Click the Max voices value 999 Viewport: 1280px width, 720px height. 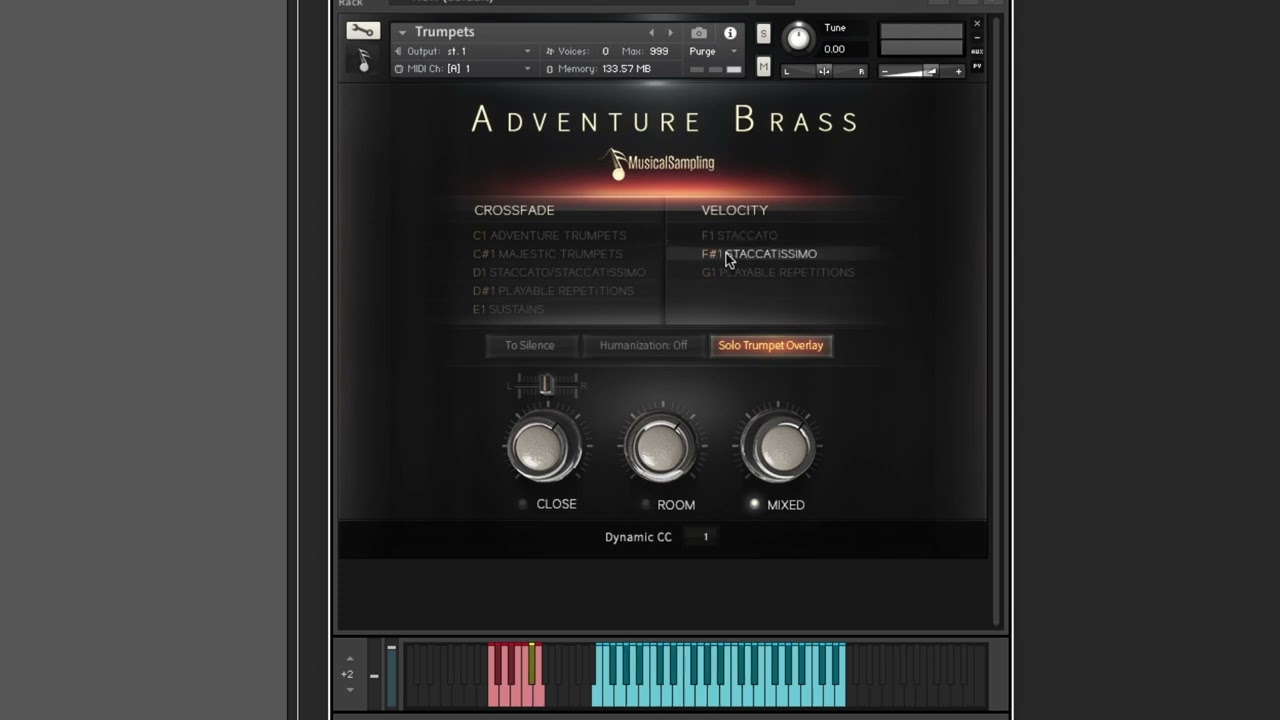coord(659,51)
